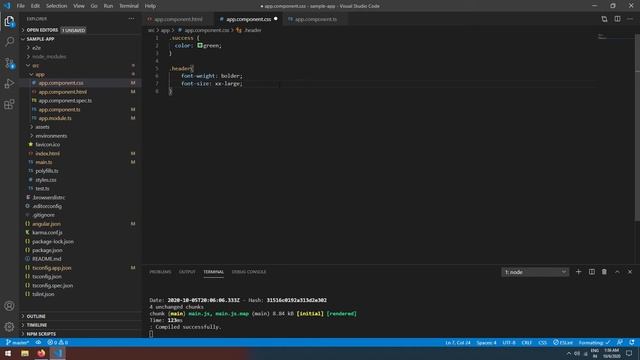Open app.module.ts in file tree
This screenshot has width=640, height=360.
[x=80, y=118]
